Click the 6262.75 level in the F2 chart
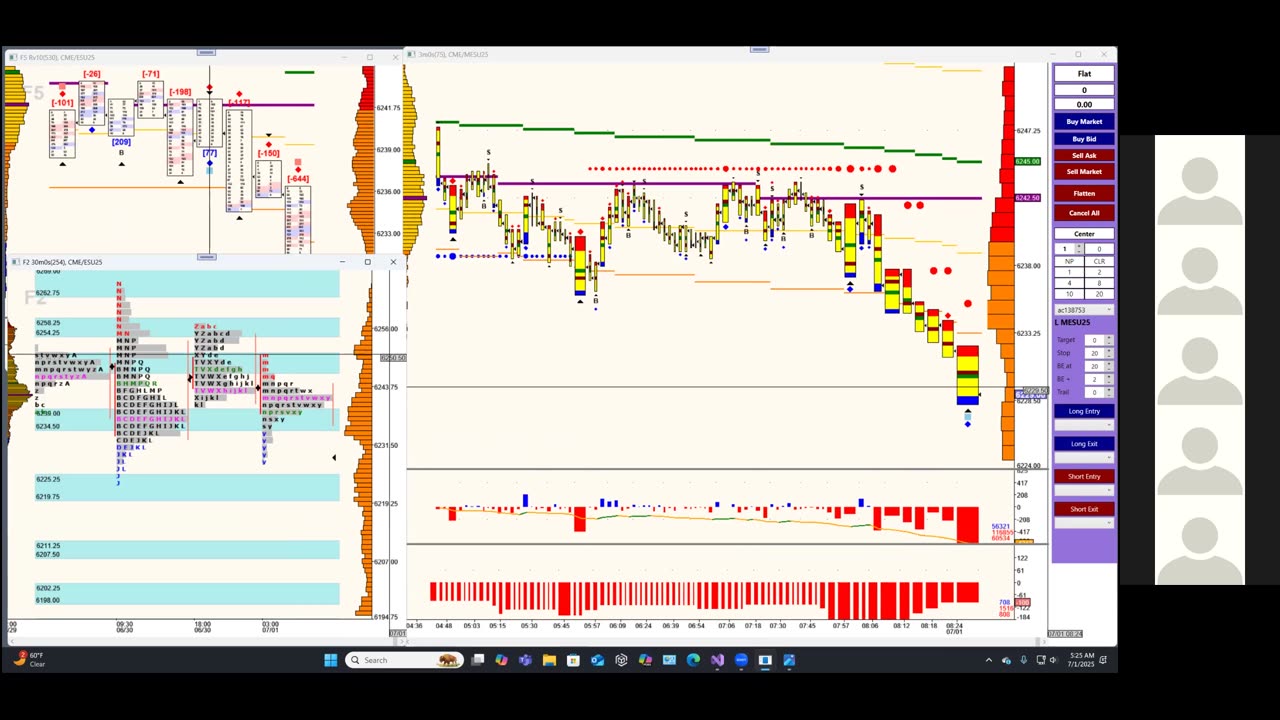Viewport: 1280px width, 720px height. [48, 293]
